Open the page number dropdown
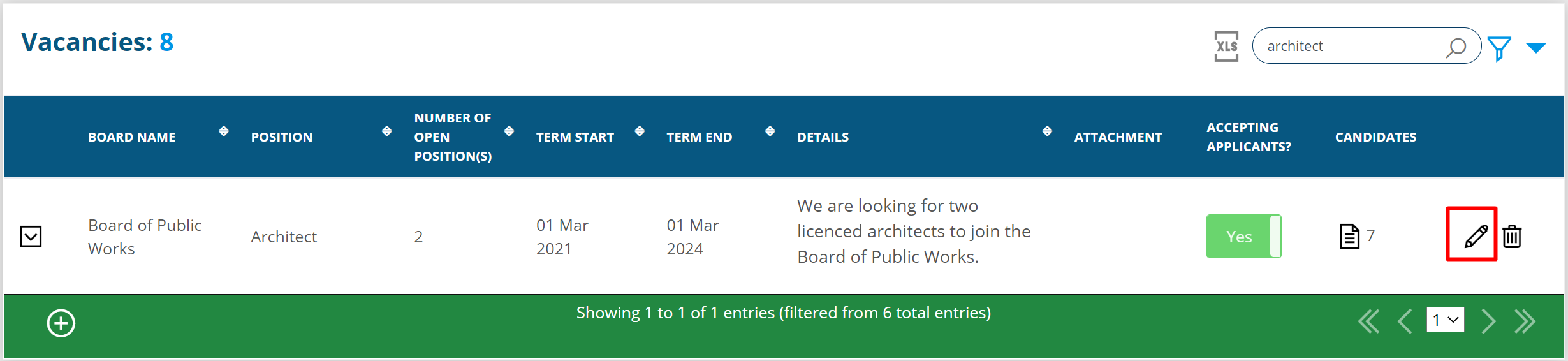This screenshot has height=361, width=1568. pos(1445,320)
